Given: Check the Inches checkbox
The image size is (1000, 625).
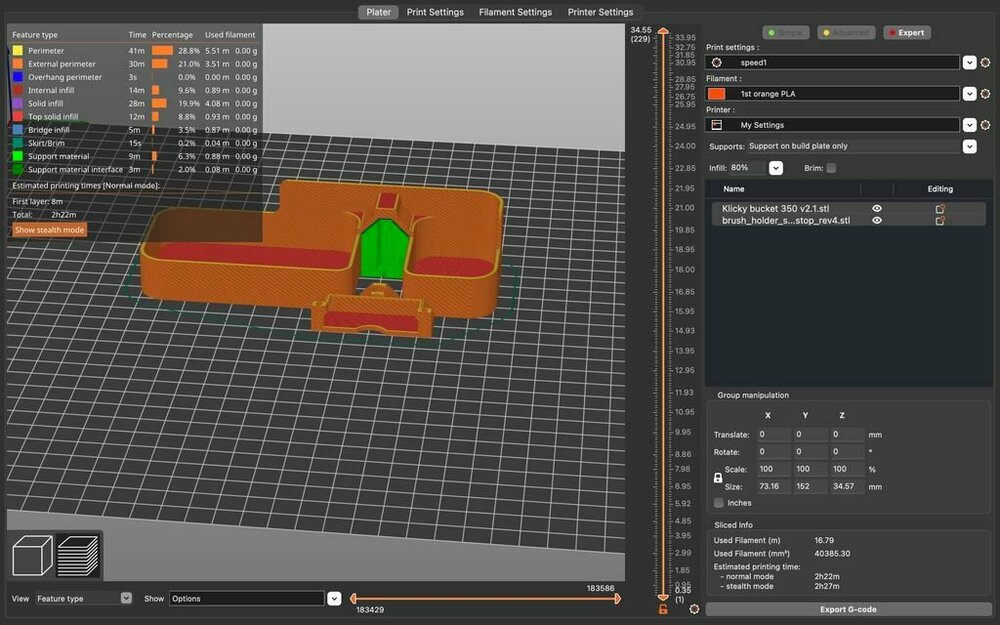Looking at the screenshot, I should click(x=719, y=503).
